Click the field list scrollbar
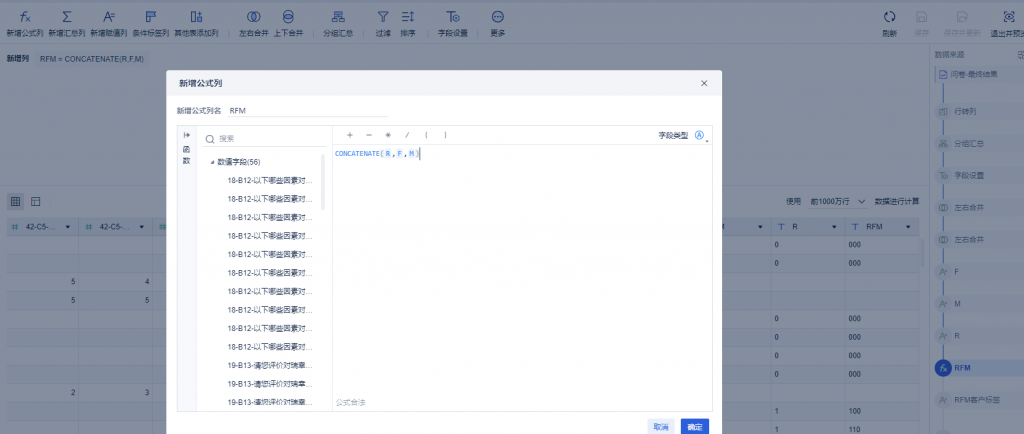Viewport: 1024px width, 434px height. click(x=323, y=183)
